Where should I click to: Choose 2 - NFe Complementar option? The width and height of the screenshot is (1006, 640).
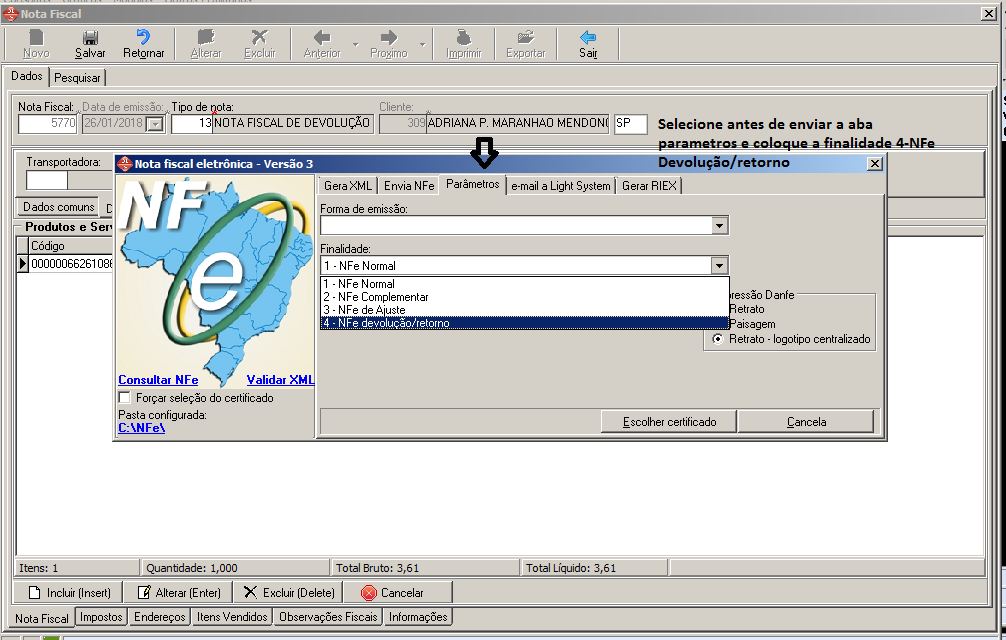pos(525,297)
